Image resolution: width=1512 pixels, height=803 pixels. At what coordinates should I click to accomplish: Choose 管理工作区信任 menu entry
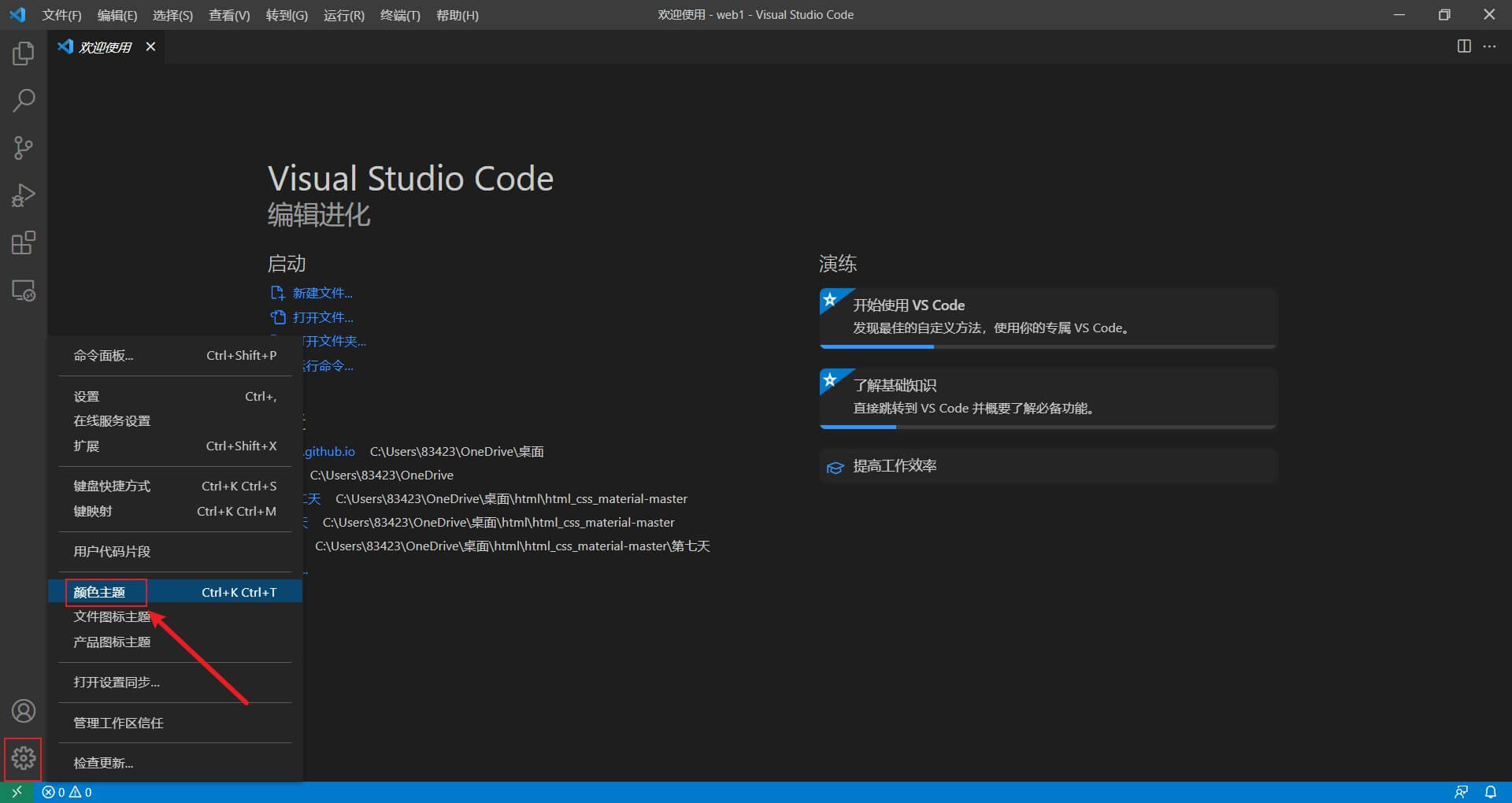(x=175, y=723)
